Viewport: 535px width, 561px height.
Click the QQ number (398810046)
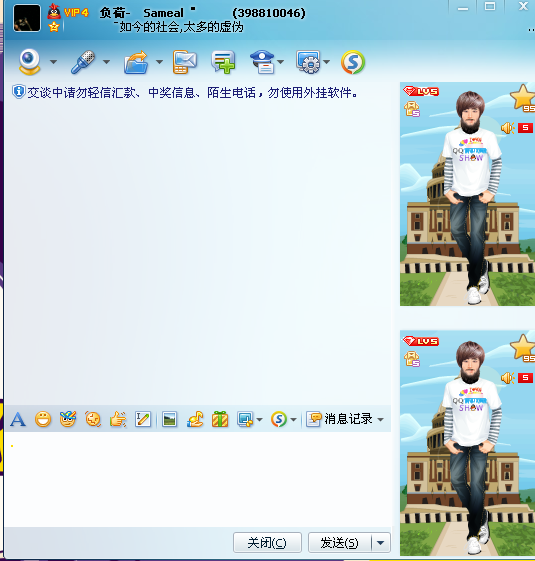pos(269,13)
